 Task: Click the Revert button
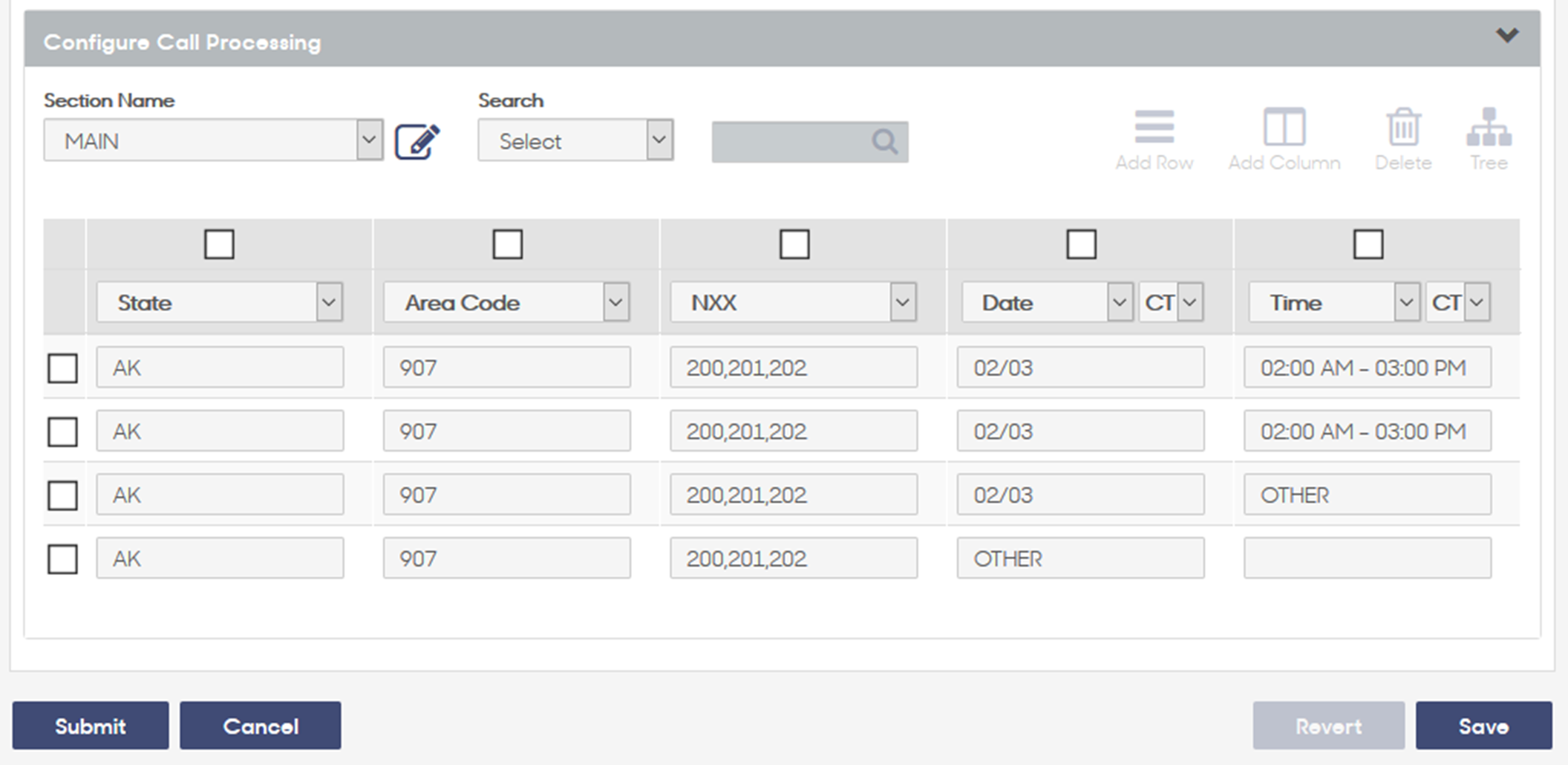(1329, 726)
